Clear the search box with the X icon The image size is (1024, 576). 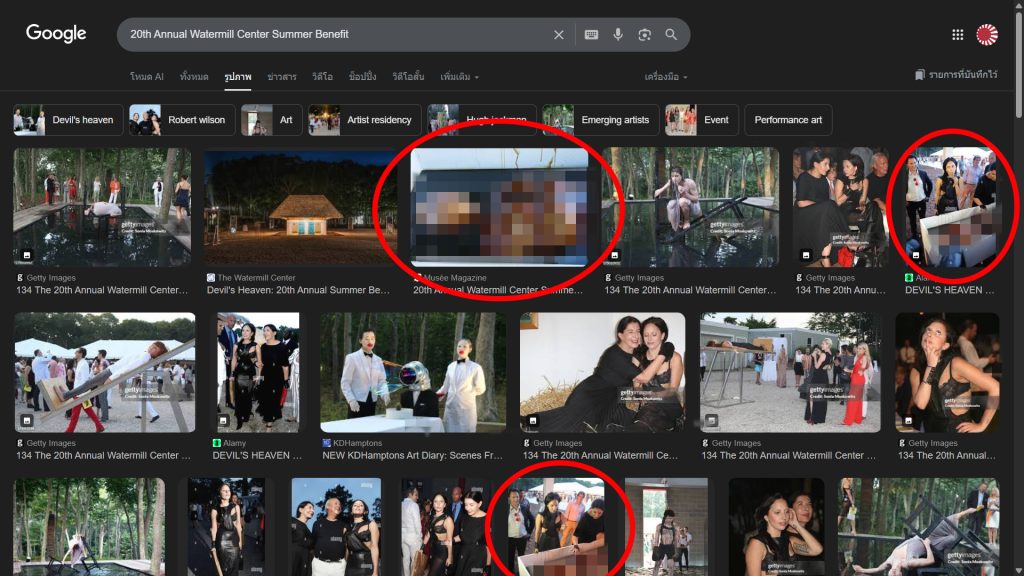[x=559, y=35]
